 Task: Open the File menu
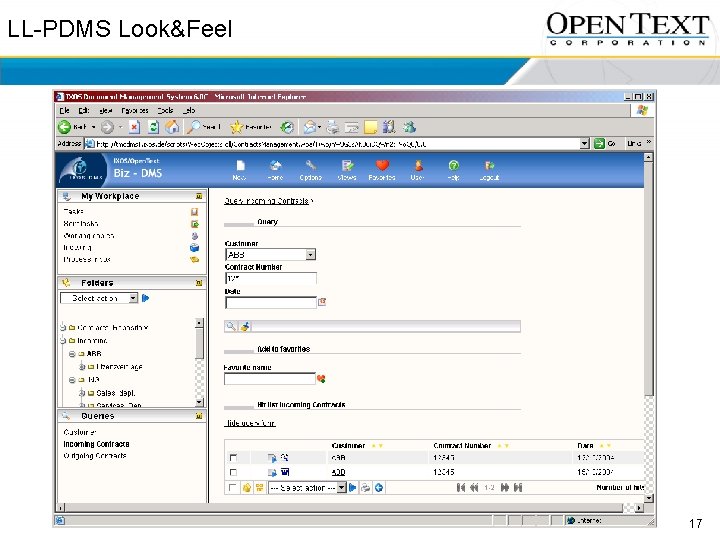pos(64,110)
